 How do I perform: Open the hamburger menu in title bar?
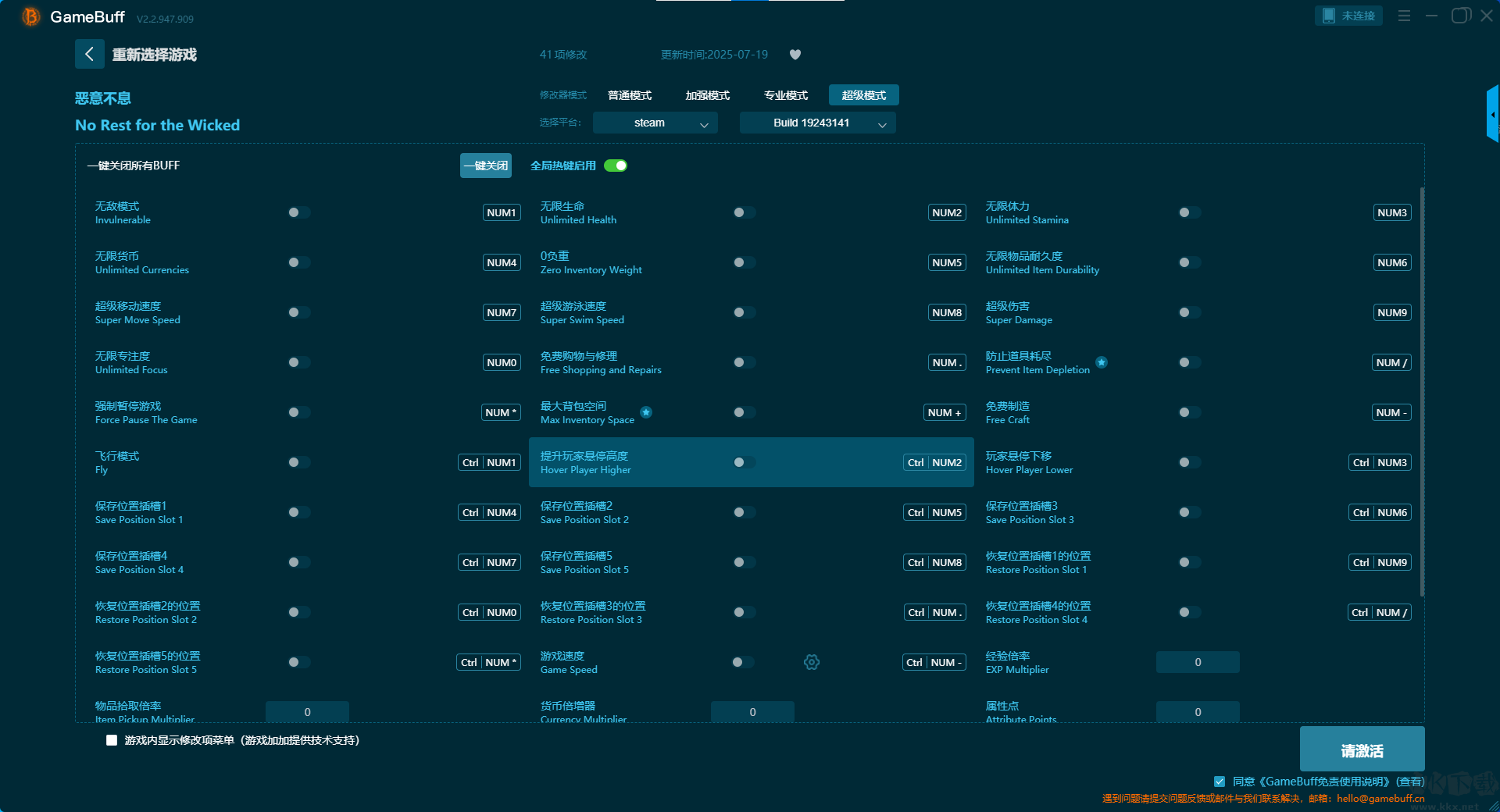1404,16
